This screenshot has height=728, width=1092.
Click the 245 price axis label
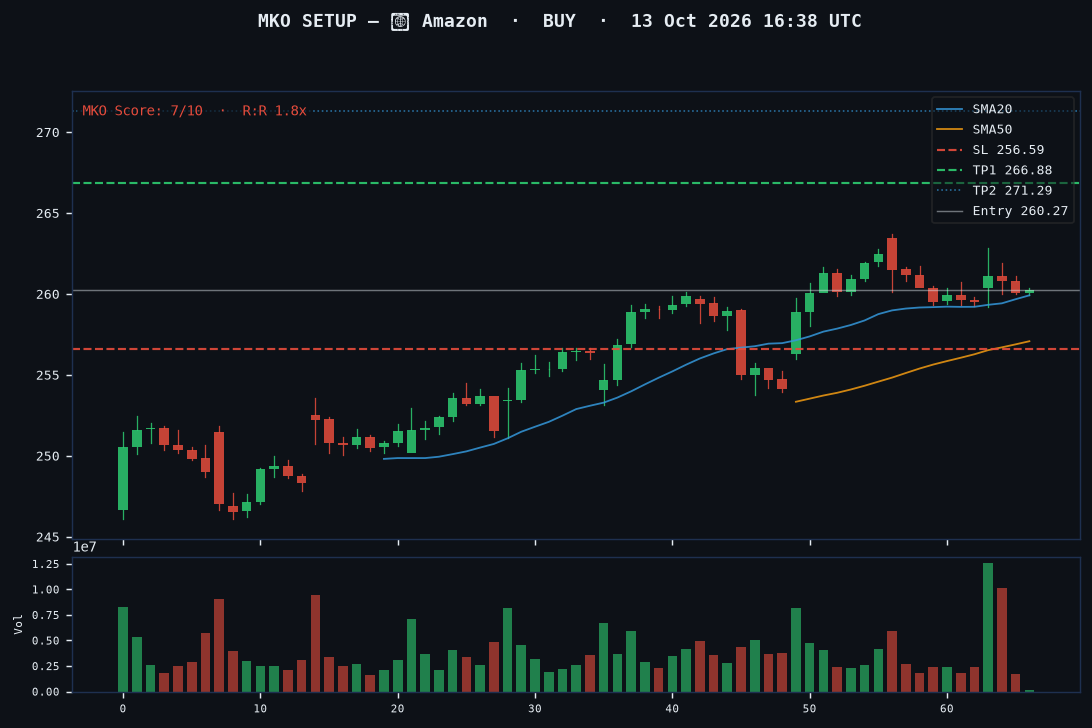(x=47, y=537)
